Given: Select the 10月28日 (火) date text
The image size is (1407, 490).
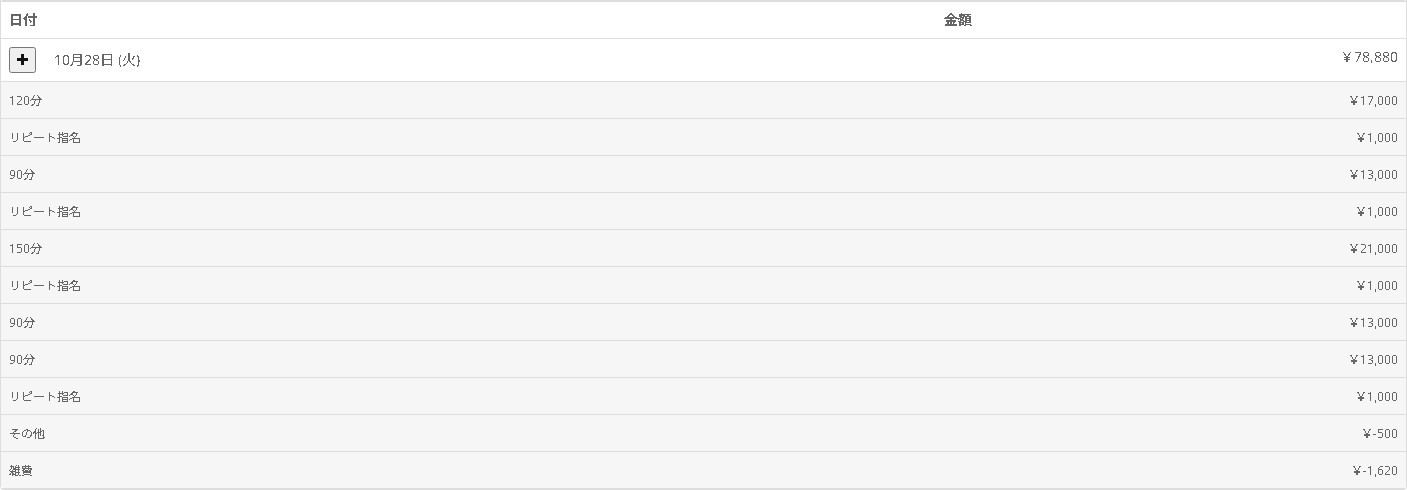Looking at the screenshot, I should tap(97, 60).
